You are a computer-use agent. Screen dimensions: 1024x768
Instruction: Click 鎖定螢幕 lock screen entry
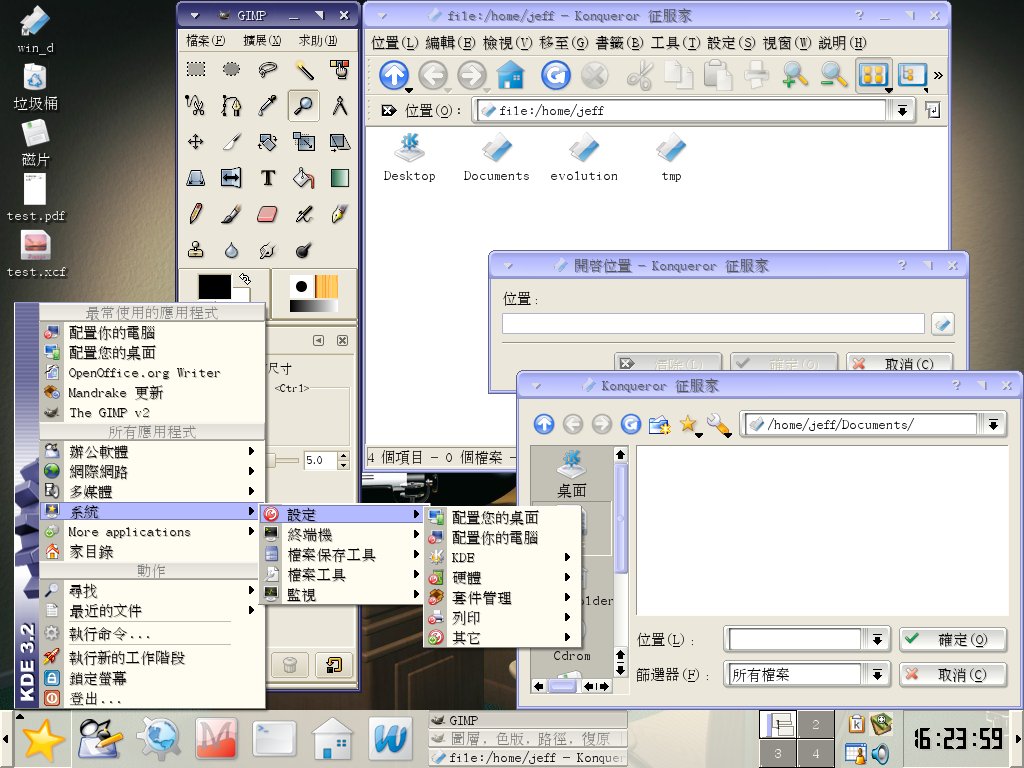pyautogui.click(x=152, y=678)
